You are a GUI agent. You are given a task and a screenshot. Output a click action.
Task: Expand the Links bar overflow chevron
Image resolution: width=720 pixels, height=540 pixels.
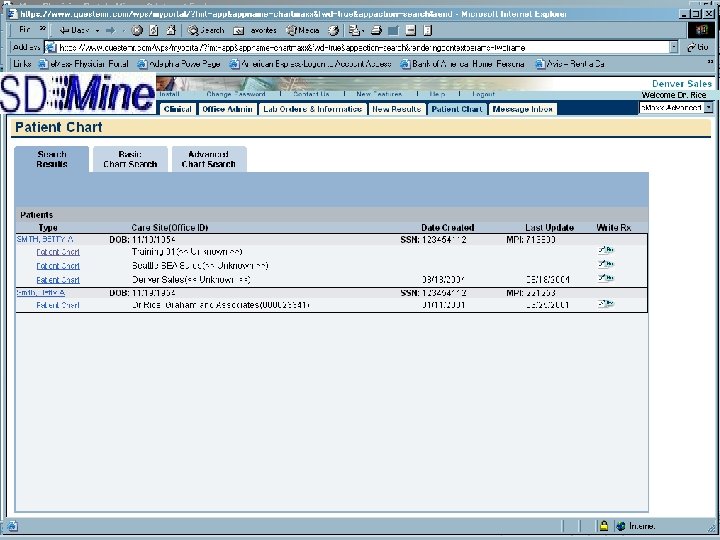pos(711,61)
